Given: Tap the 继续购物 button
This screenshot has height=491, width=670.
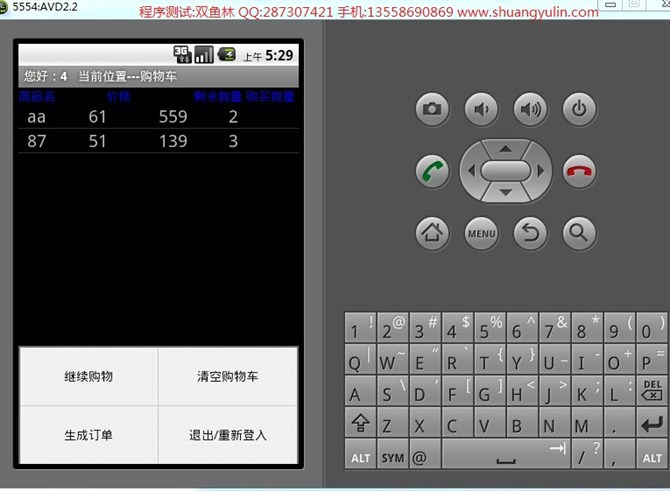Looking at the screenshot, I should pos(88,376).
